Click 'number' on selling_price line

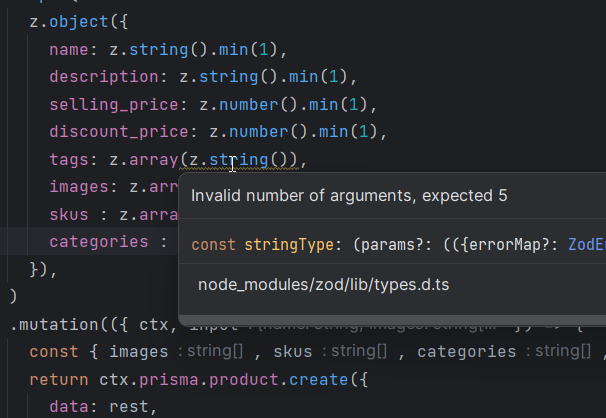tap(249, 105)
